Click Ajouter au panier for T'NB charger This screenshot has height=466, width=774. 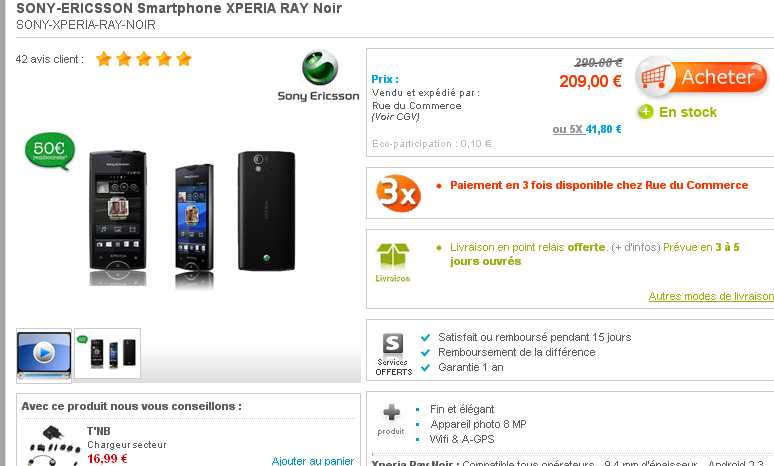(x=312, y=461)
